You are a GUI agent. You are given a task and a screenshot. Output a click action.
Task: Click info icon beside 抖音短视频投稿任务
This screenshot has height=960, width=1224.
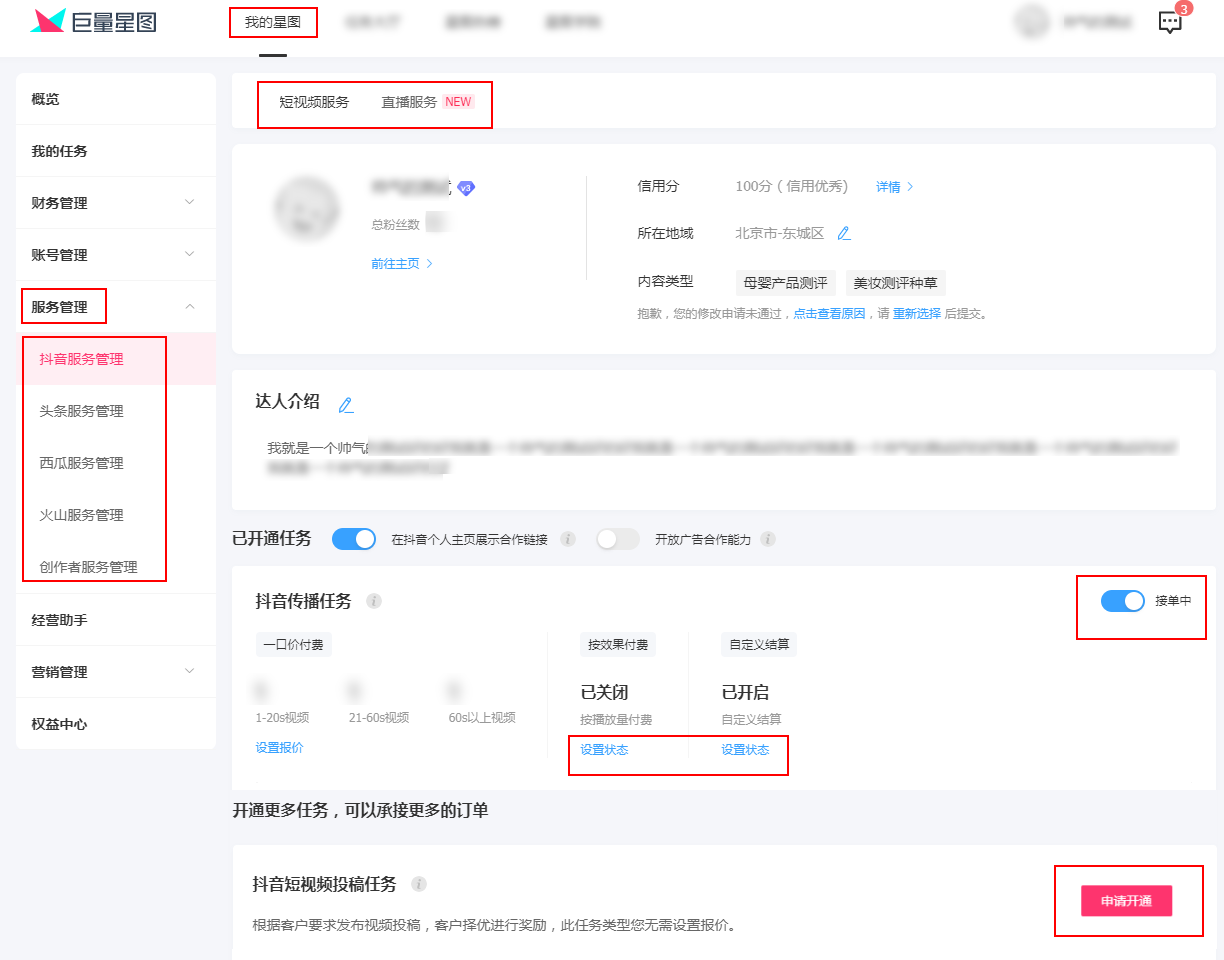click(419, 884)
